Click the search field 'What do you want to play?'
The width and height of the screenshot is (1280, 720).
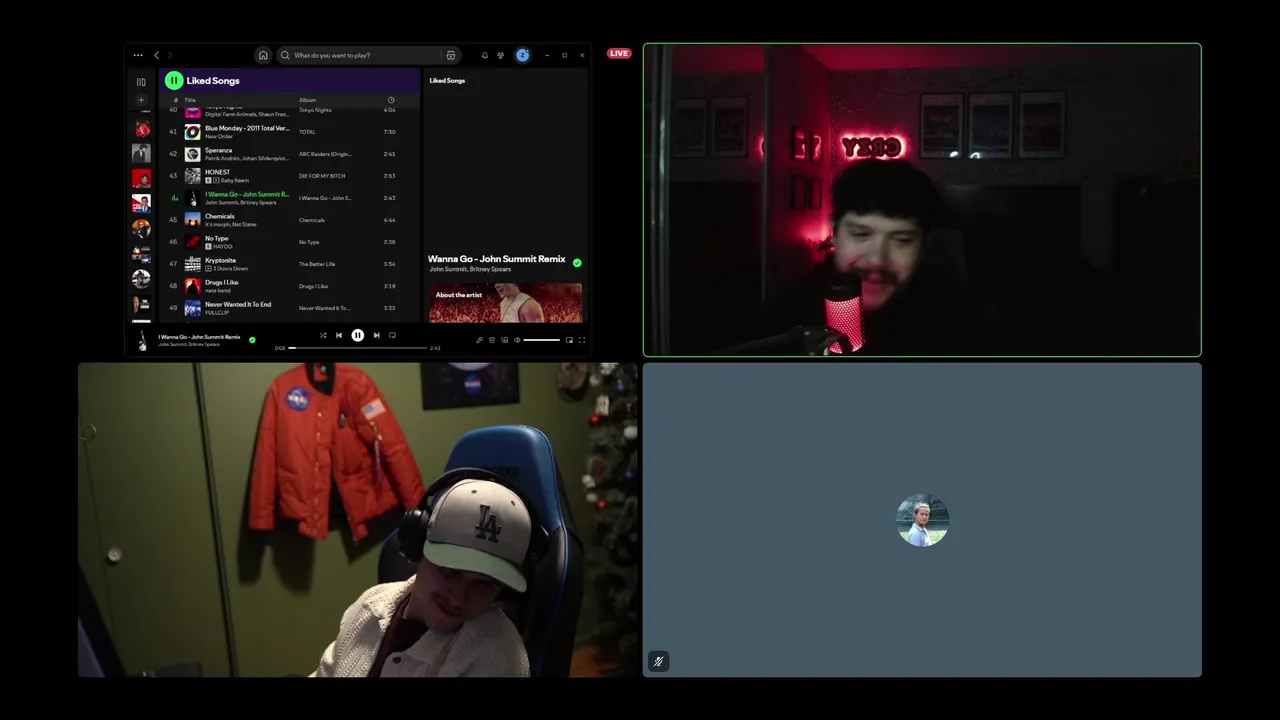click(368, 55)
